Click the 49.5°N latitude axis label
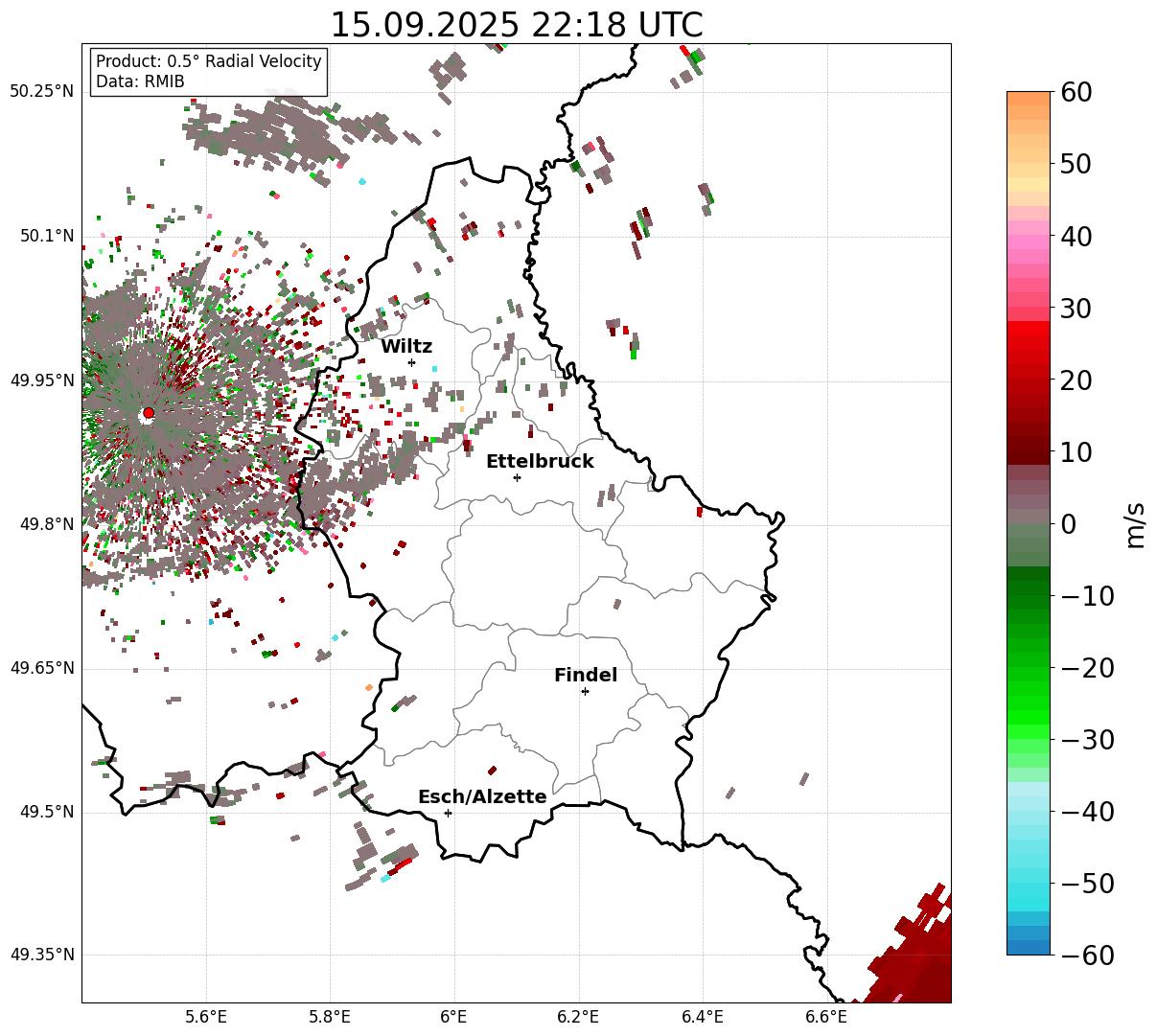 46,813
